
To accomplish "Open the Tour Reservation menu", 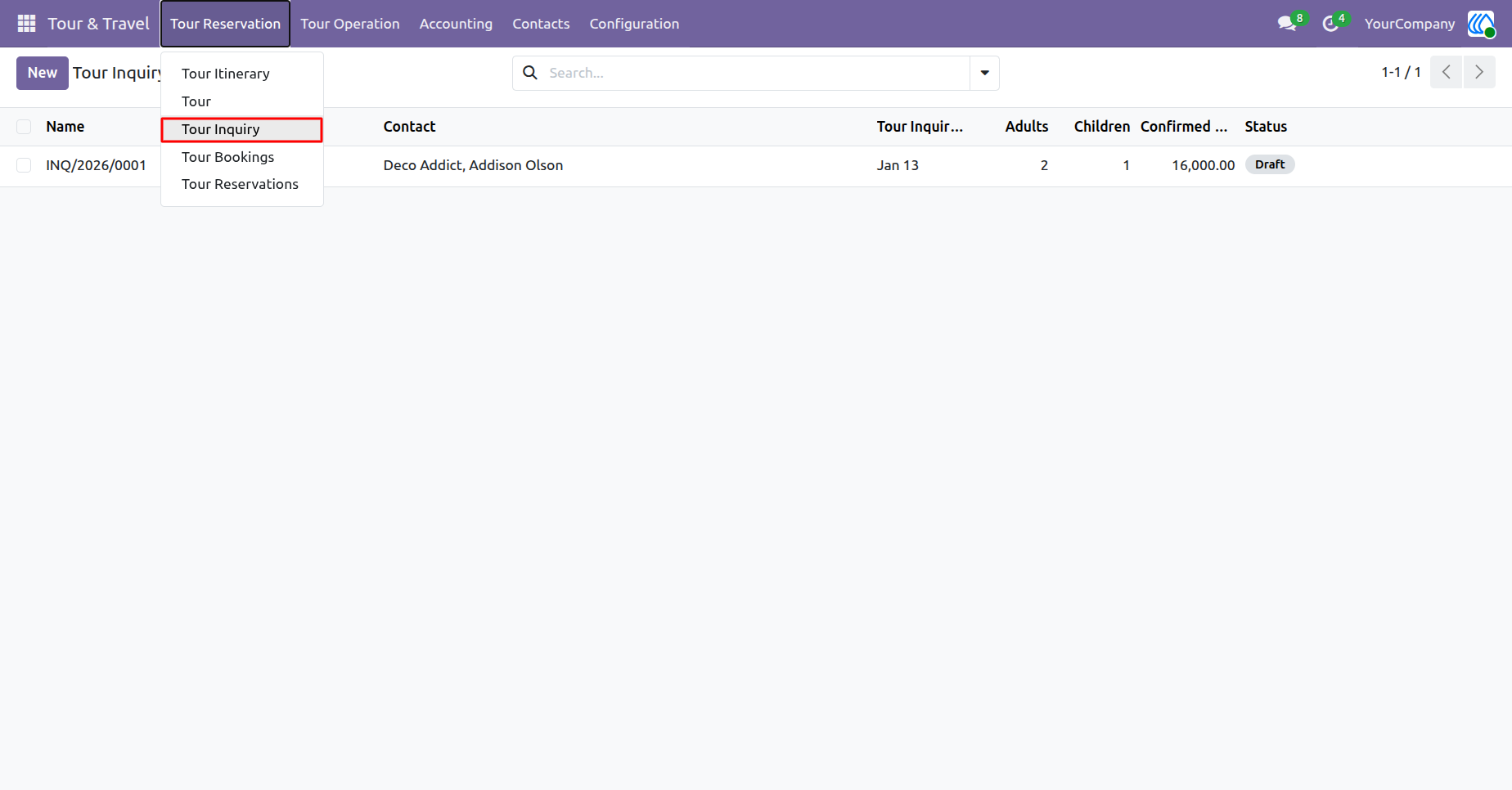I will [x=225, y=24].
